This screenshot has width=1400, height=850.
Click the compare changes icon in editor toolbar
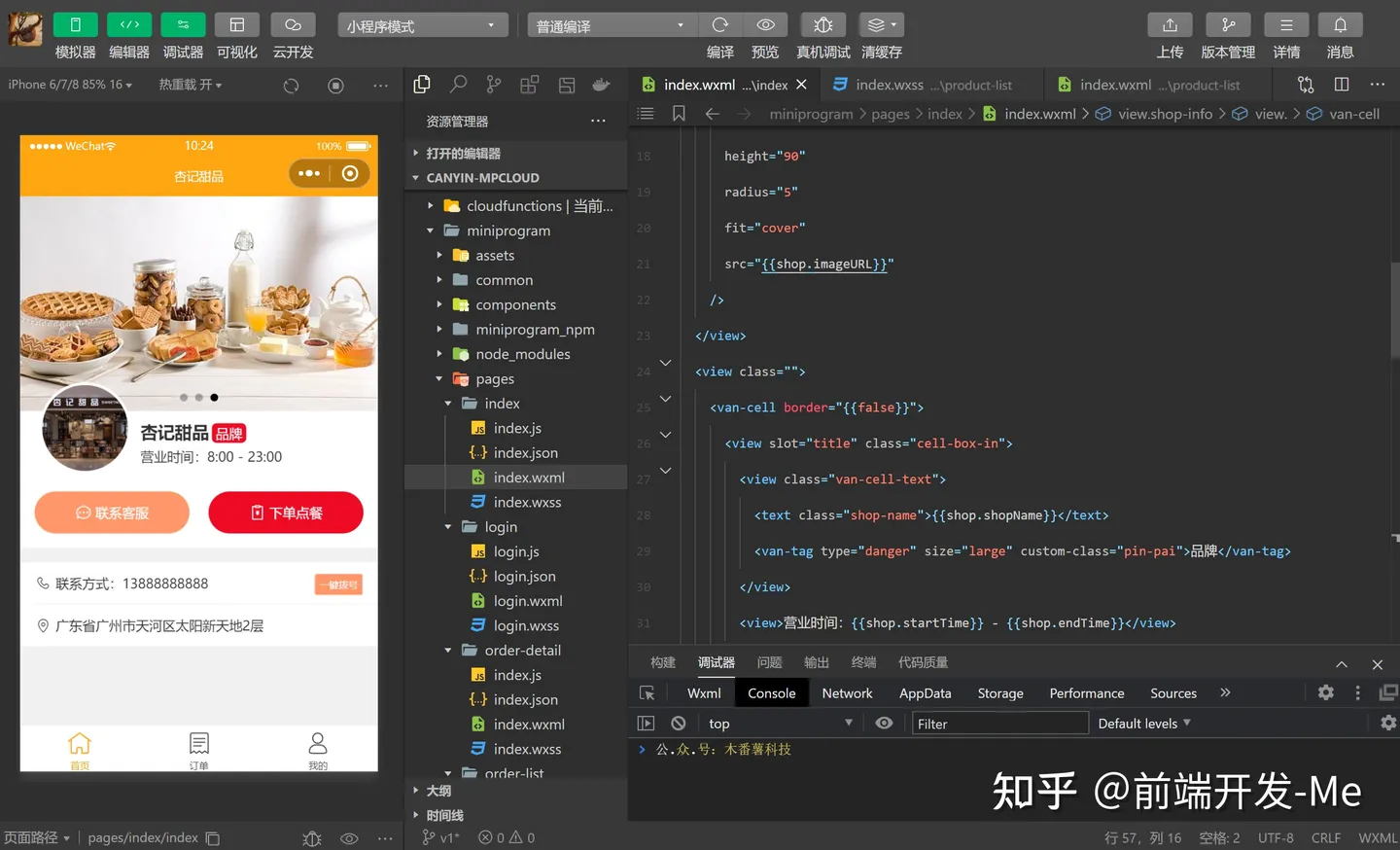(x=1306, y=85)
